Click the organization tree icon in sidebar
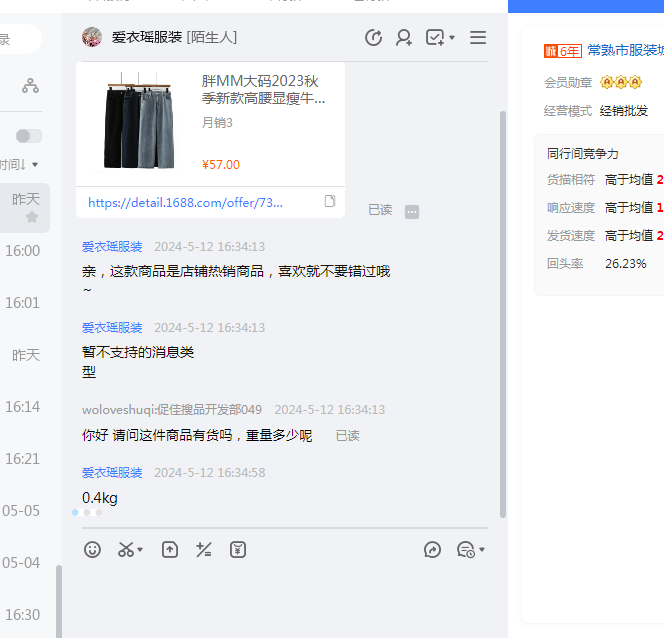The image size is (664, 638). point(30,86)
